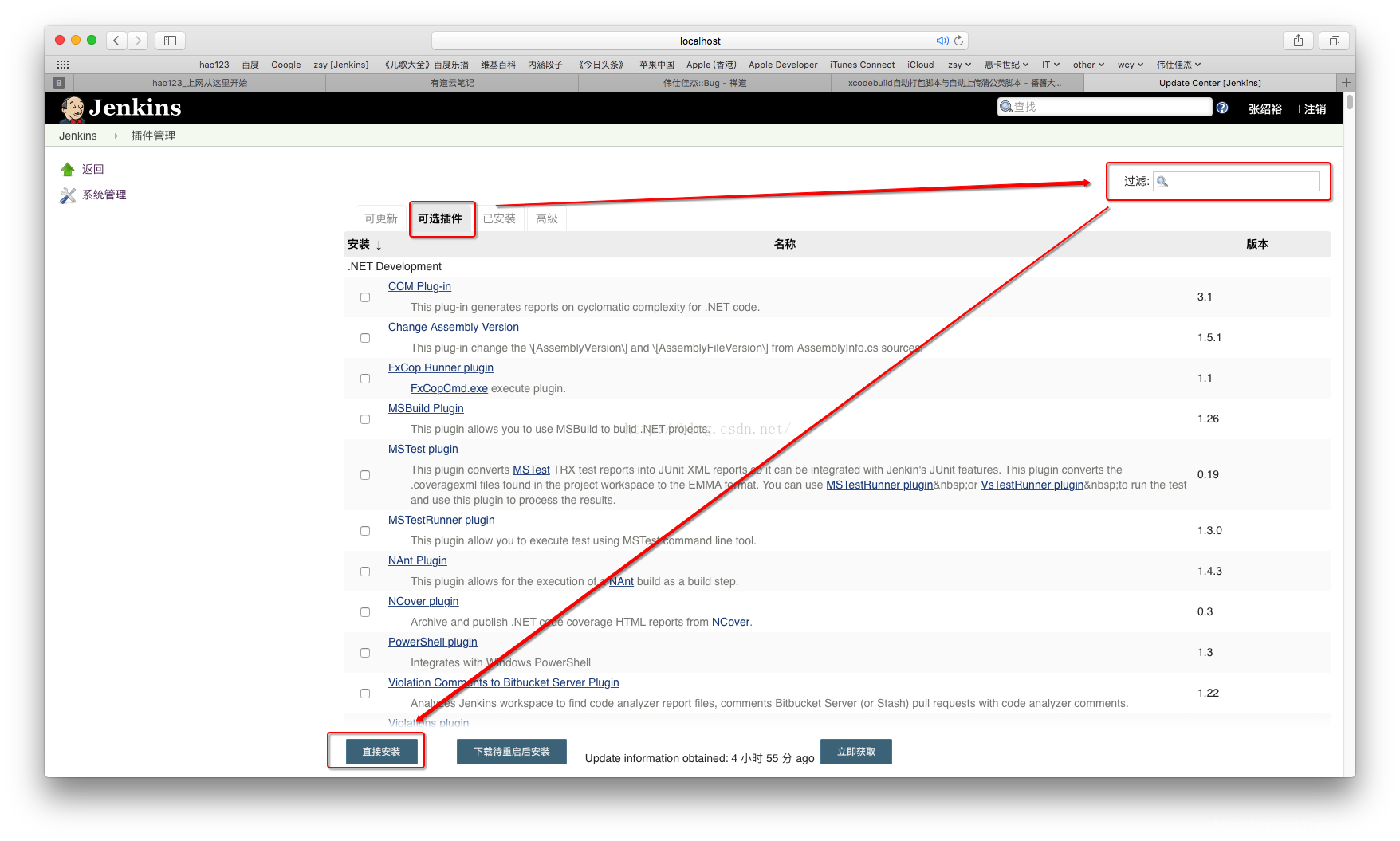Open the iTunes Connect bookmark

[862, 65]
